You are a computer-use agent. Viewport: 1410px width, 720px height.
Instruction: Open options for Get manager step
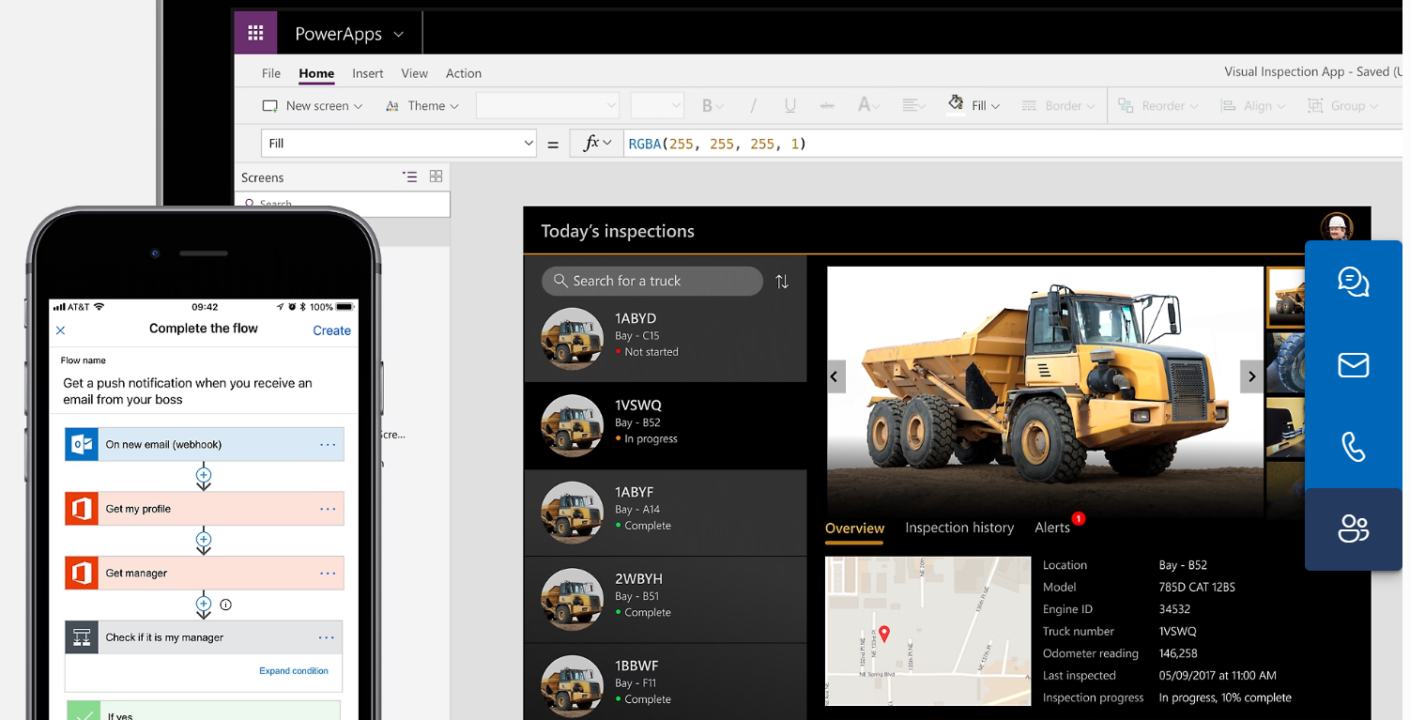(327, 573)
